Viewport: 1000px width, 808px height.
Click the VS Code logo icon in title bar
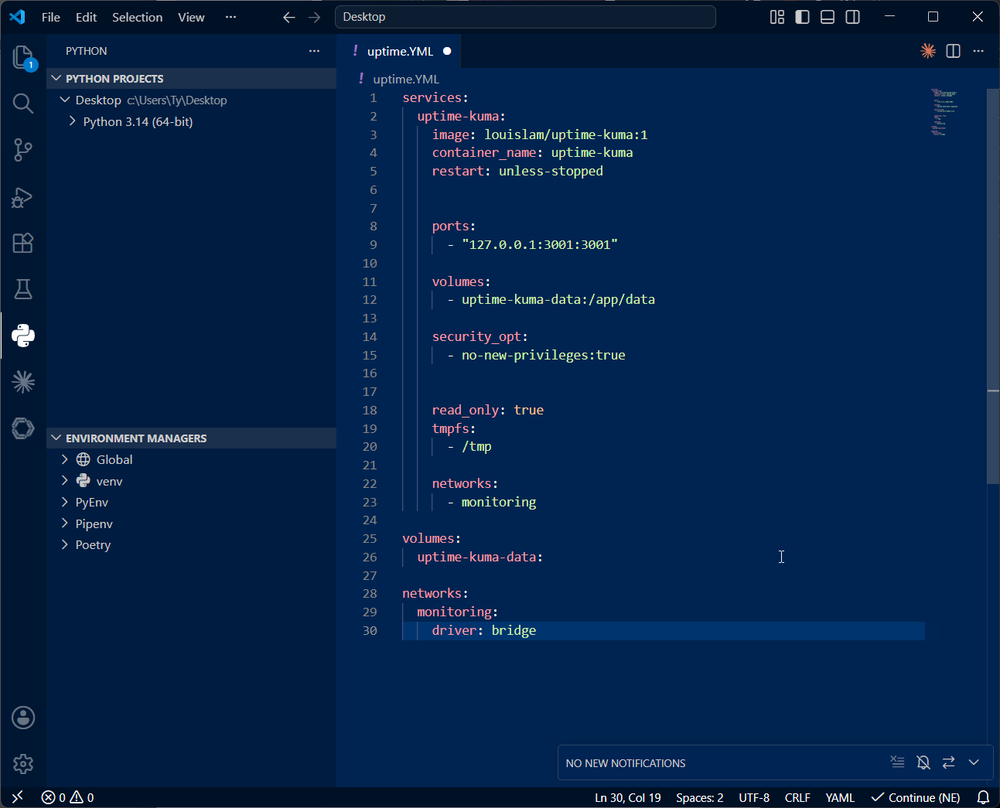(17, 17)
